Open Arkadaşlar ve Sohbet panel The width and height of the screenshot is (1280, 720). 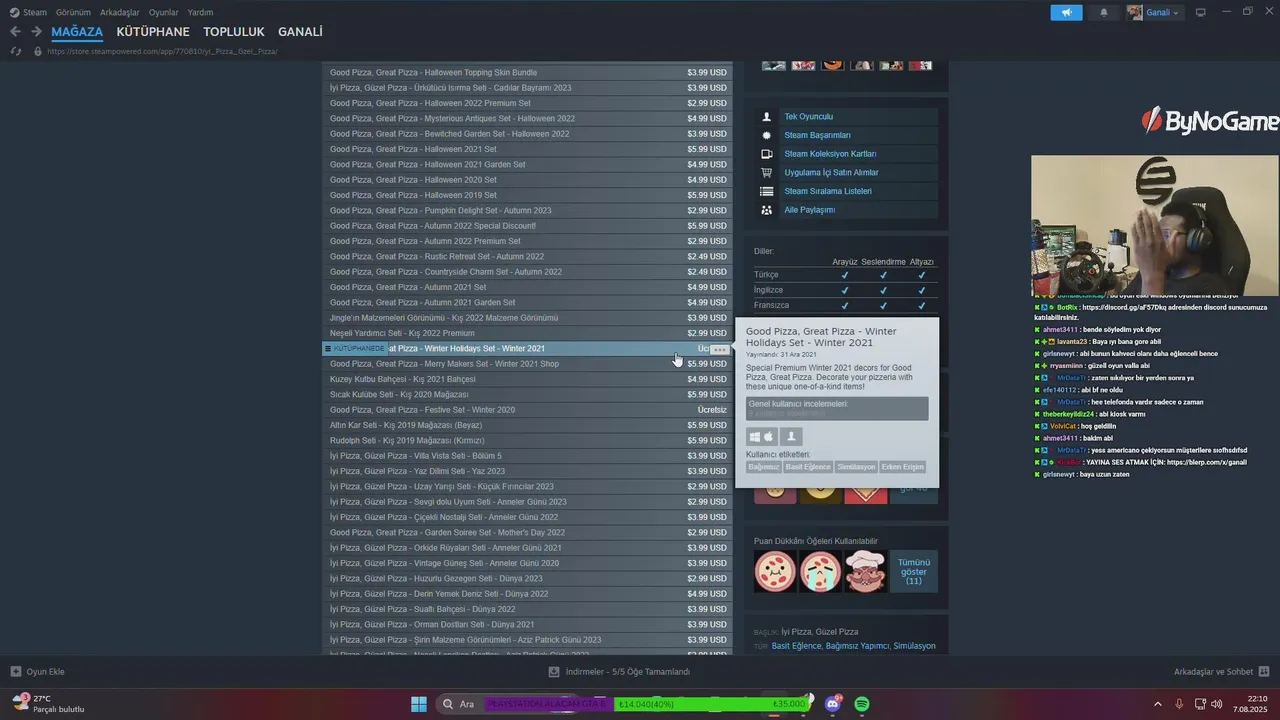click(x=1222, y=671)
